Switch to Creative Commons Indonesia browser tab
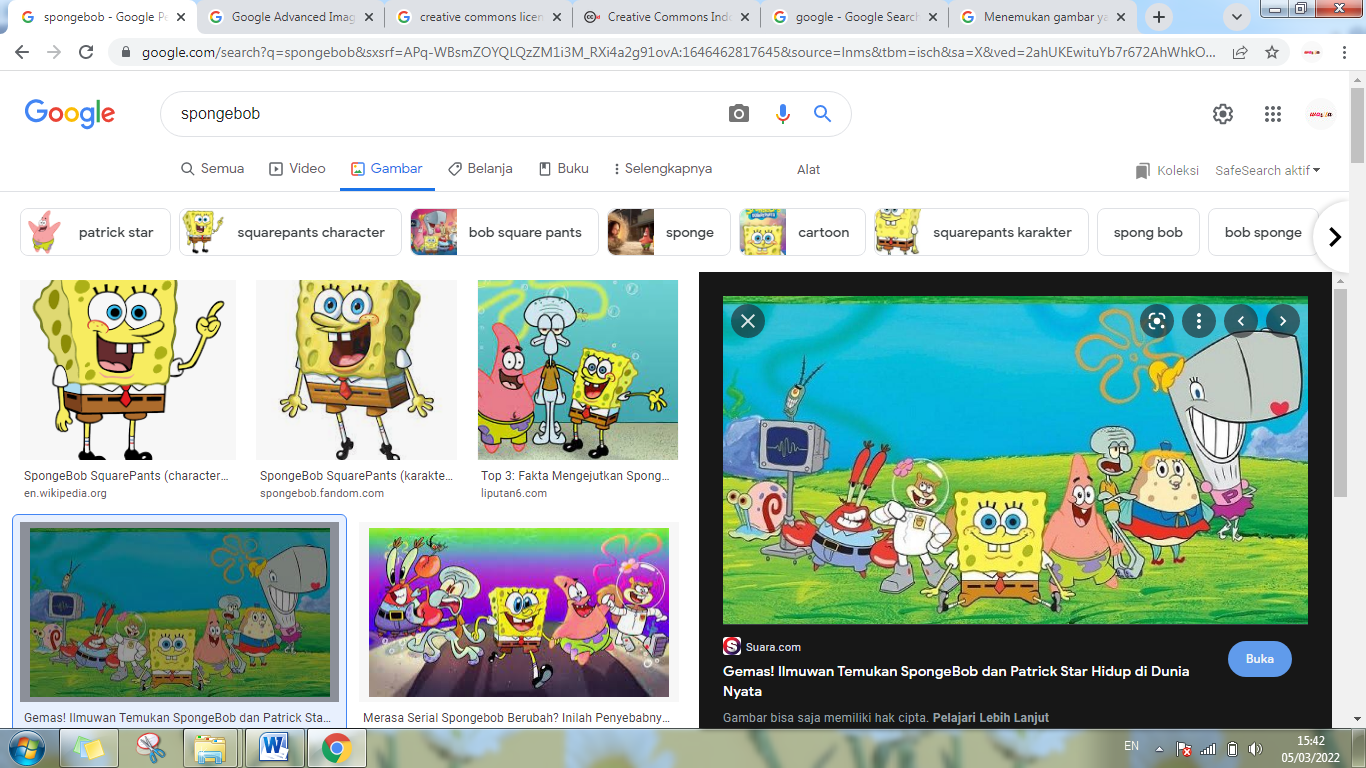Screen dimensions: 1366x768 click(666, 17)
